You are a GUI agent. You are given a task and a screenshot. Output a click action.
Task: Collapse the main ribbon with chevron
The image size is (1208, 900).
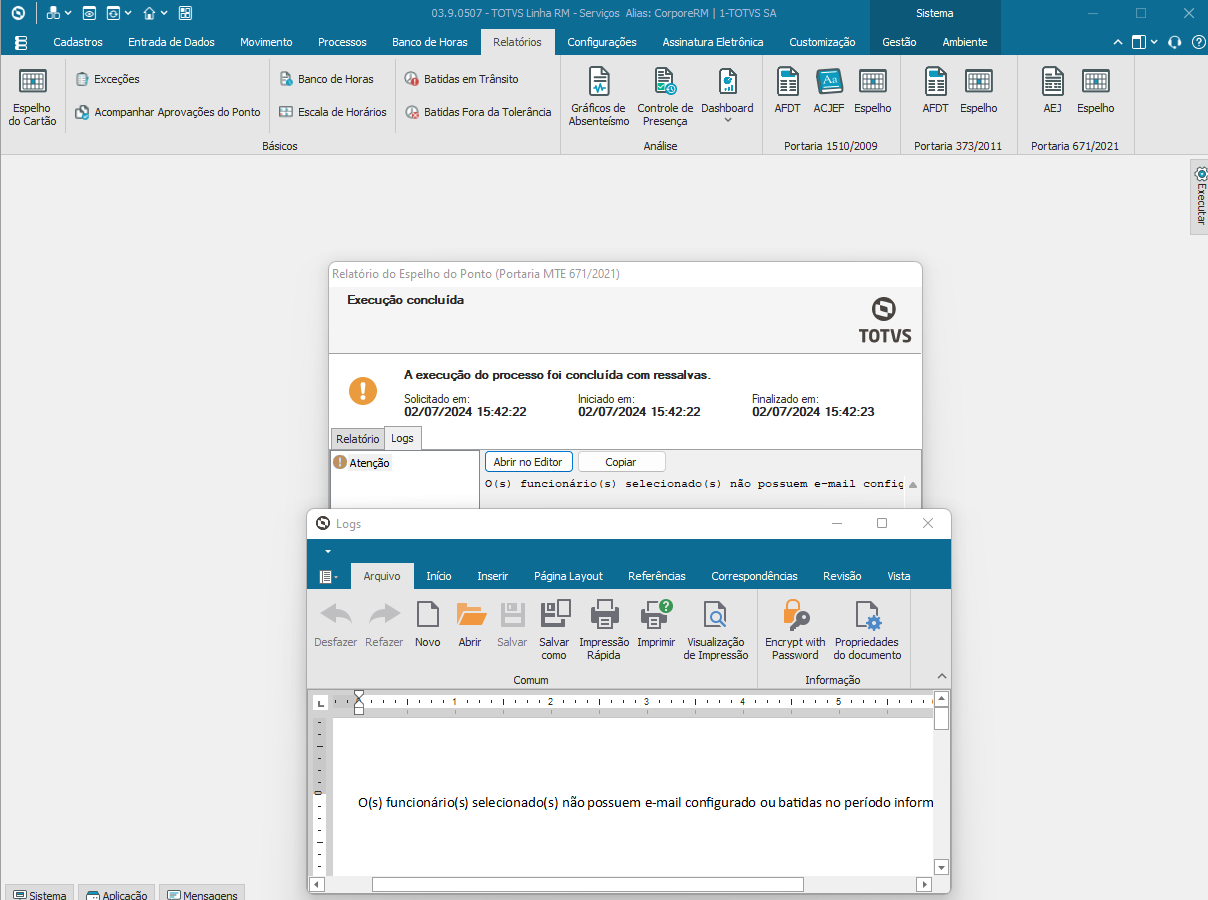point(1119,42)
